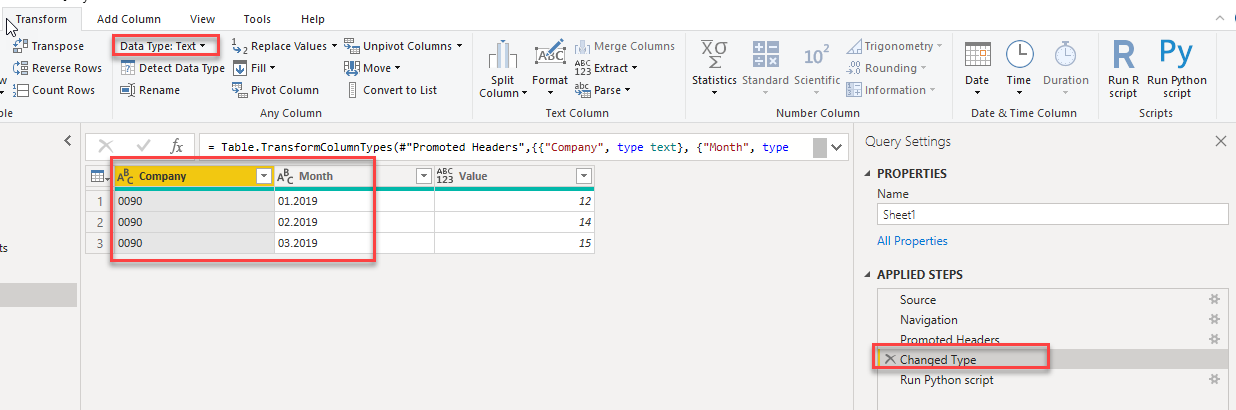The width and height of the screenshot is (1236, 410).
Task: Open the Fill dropdown
Action: [x=254, y=68]
